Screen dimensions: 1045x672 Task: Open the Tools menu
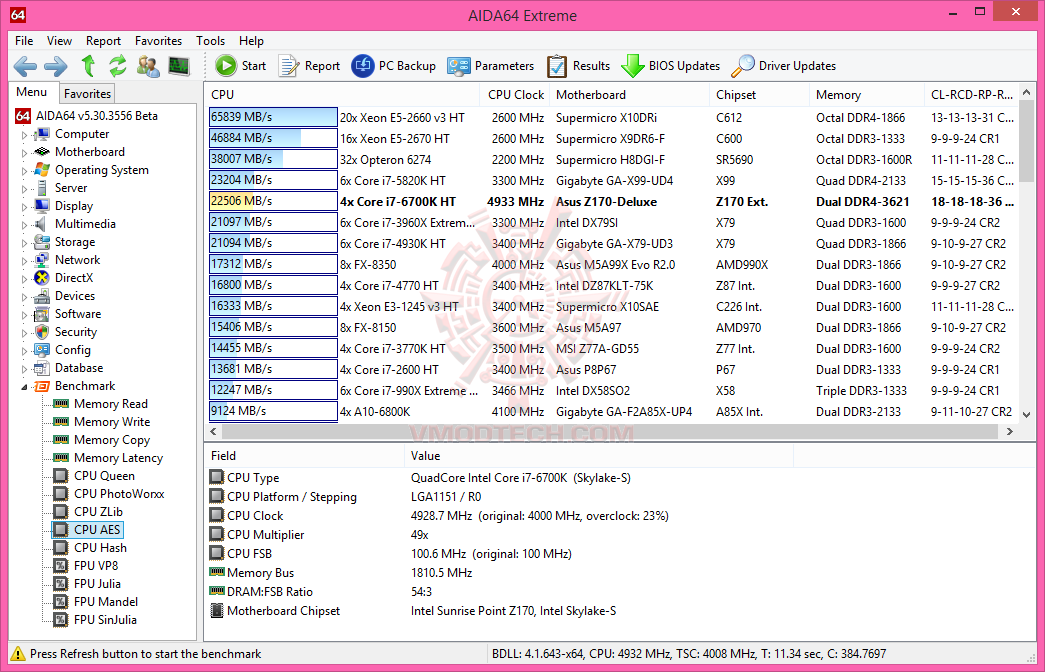pos(211,41)
